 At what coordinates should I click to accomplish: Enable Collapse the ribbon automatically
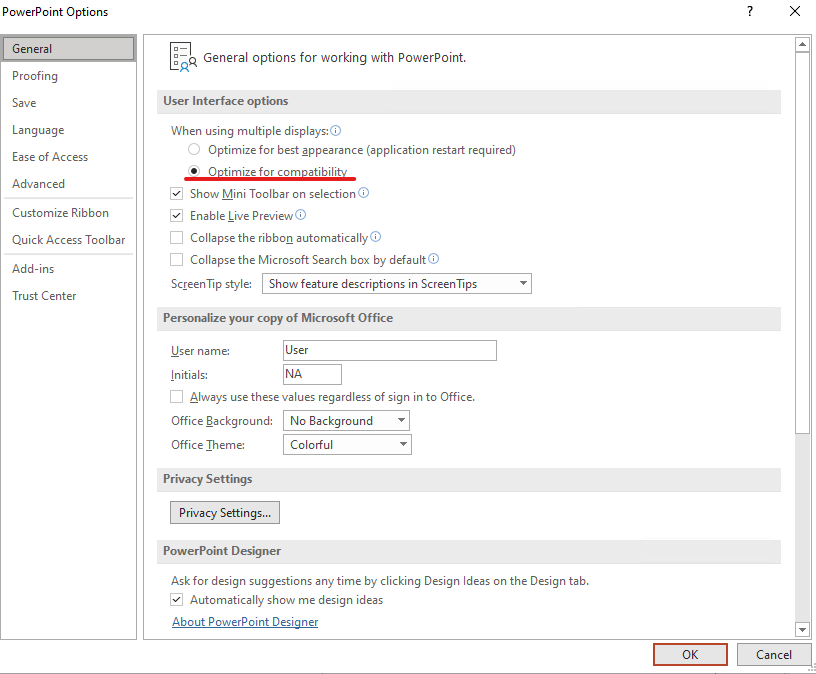[177, 238]
